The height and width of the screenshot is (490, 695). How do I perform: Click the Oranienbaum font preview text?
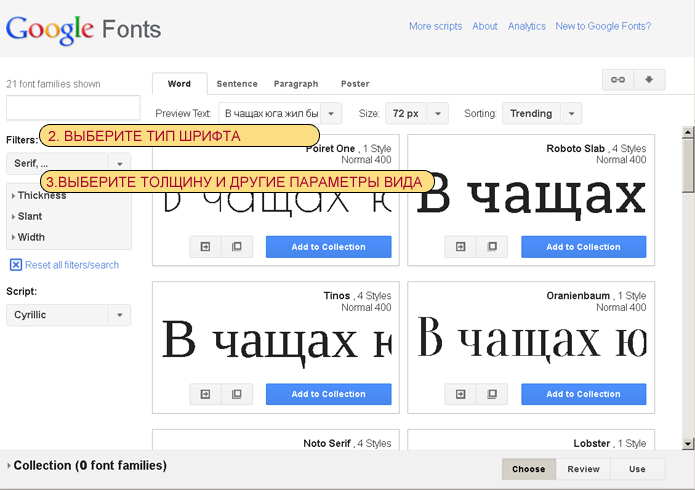coord(532,338)
